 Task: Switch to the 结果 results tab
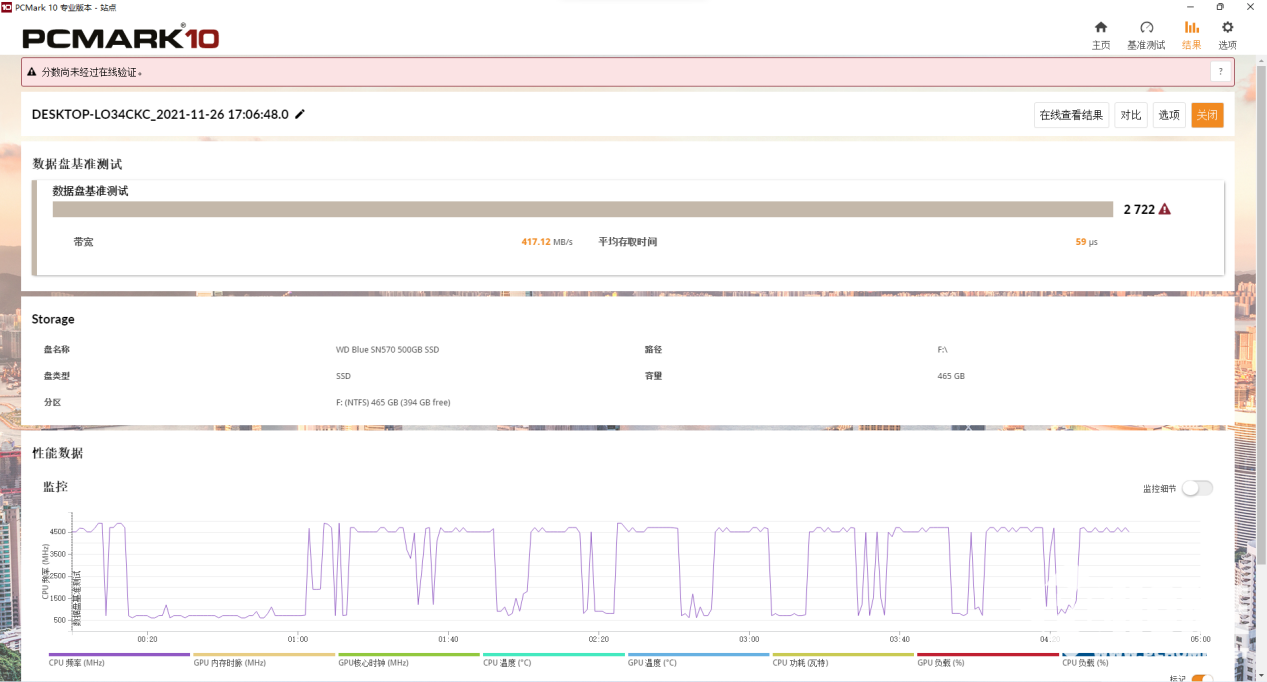(1191, 35)
